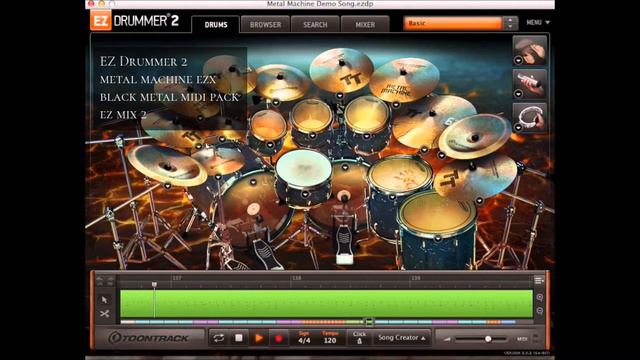Hit the right rack tom
The width and height of the screenshot is (640, 360).
tap(367, 113)
